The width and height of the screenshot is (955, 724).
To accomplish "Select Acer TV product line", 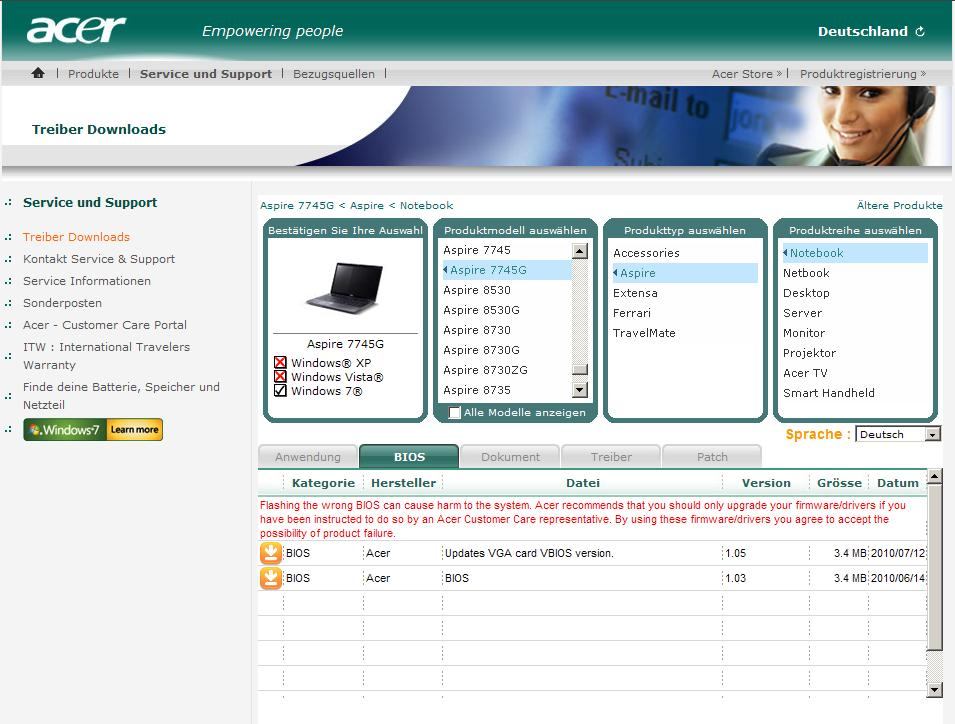I will 805,373.
